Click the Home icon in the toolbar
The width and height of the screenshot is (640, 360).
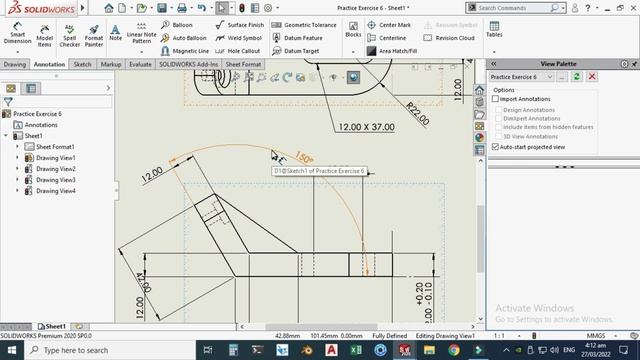point(109,8)
